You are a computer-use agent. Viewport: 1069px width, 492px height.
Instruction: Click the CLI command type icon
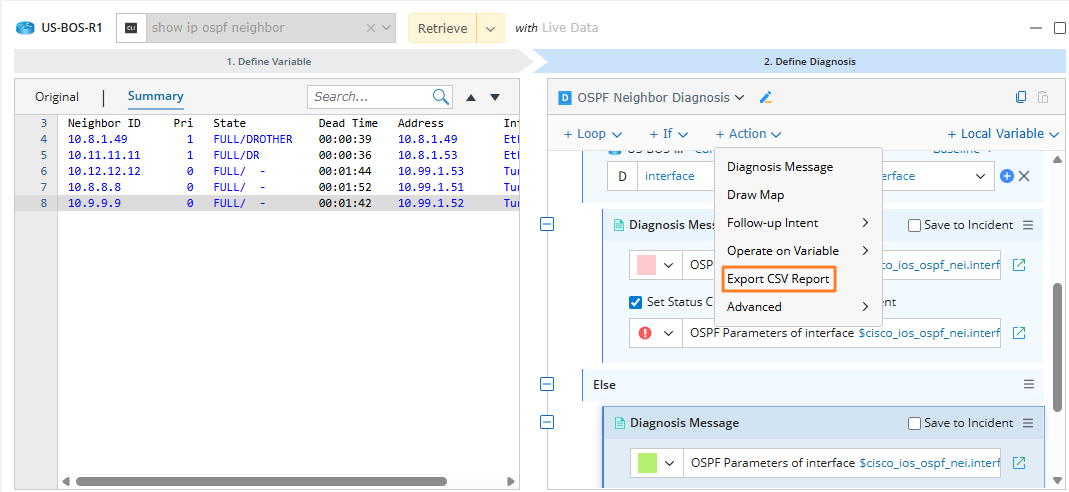(131, 28)
